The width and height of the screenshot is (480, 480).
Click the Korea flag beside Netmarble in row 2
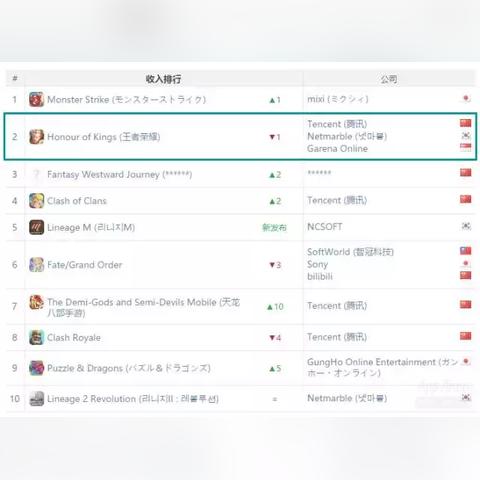coord(466,136)
